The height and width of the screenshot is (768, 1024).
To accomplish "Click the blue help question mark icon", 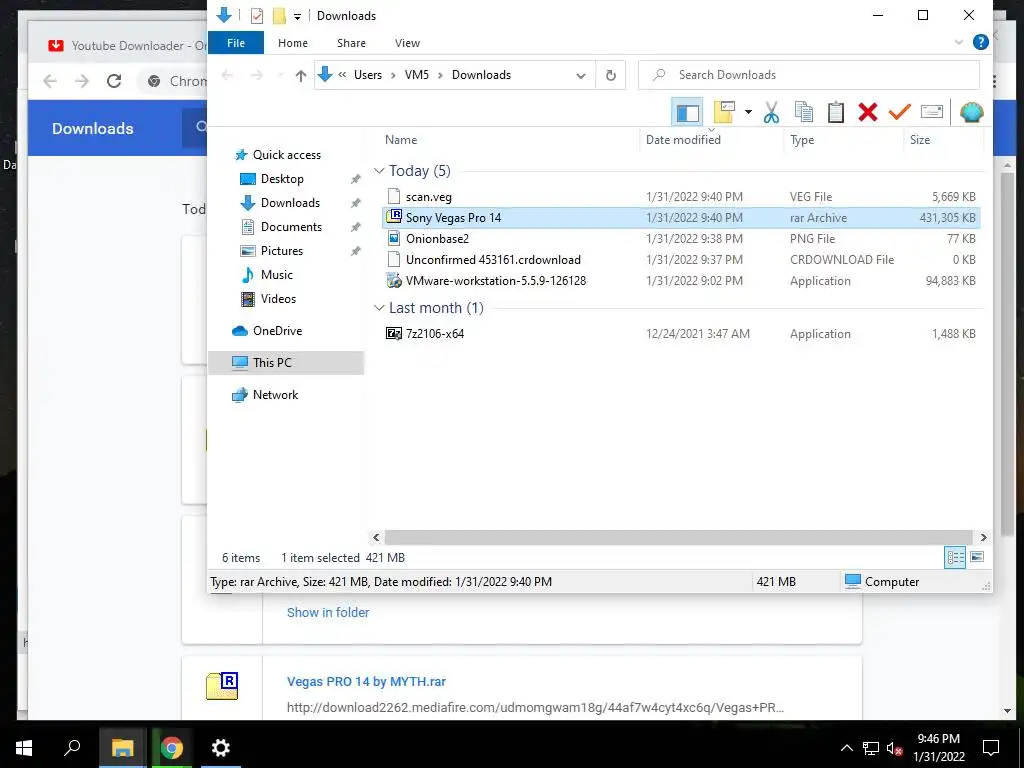I will (x=980, y=42).
